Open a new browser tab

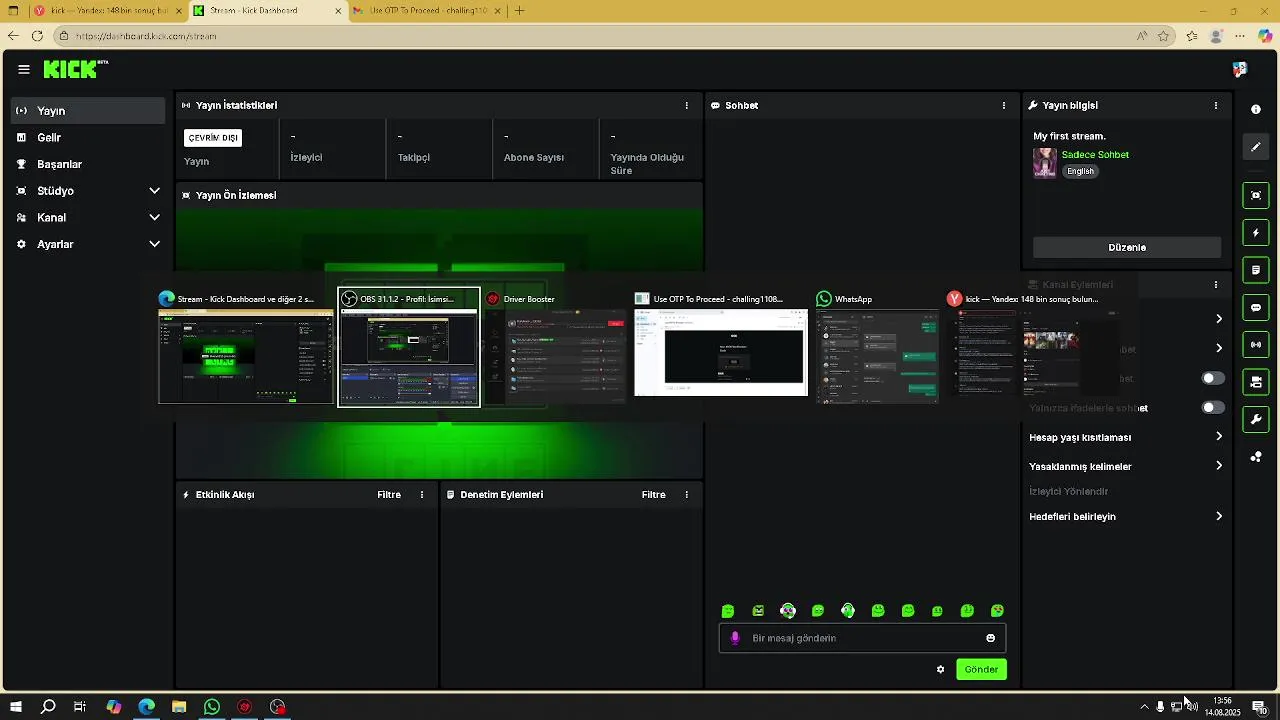(x=519, y=11)
